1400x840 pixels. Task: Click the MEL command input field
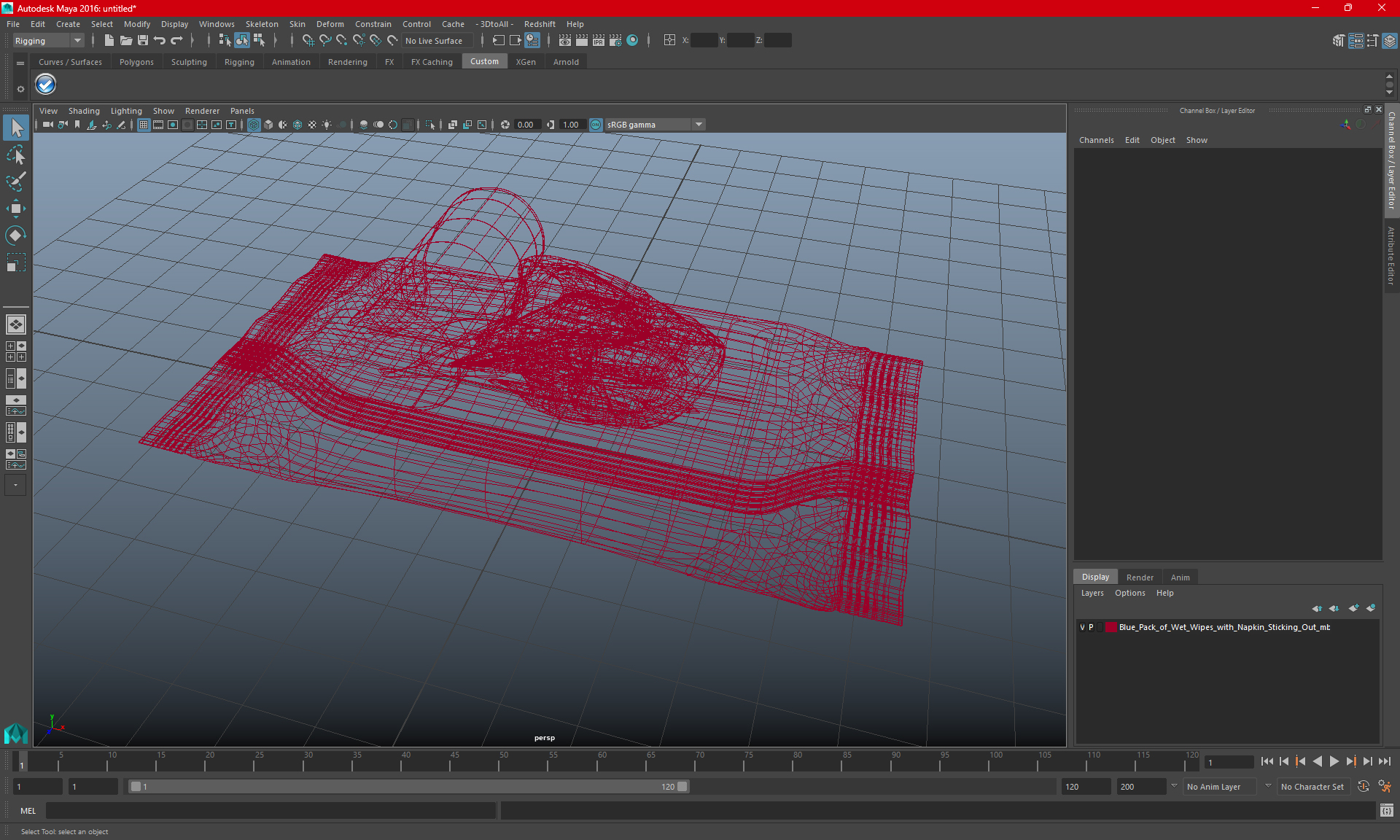click(x=271, y=810)
